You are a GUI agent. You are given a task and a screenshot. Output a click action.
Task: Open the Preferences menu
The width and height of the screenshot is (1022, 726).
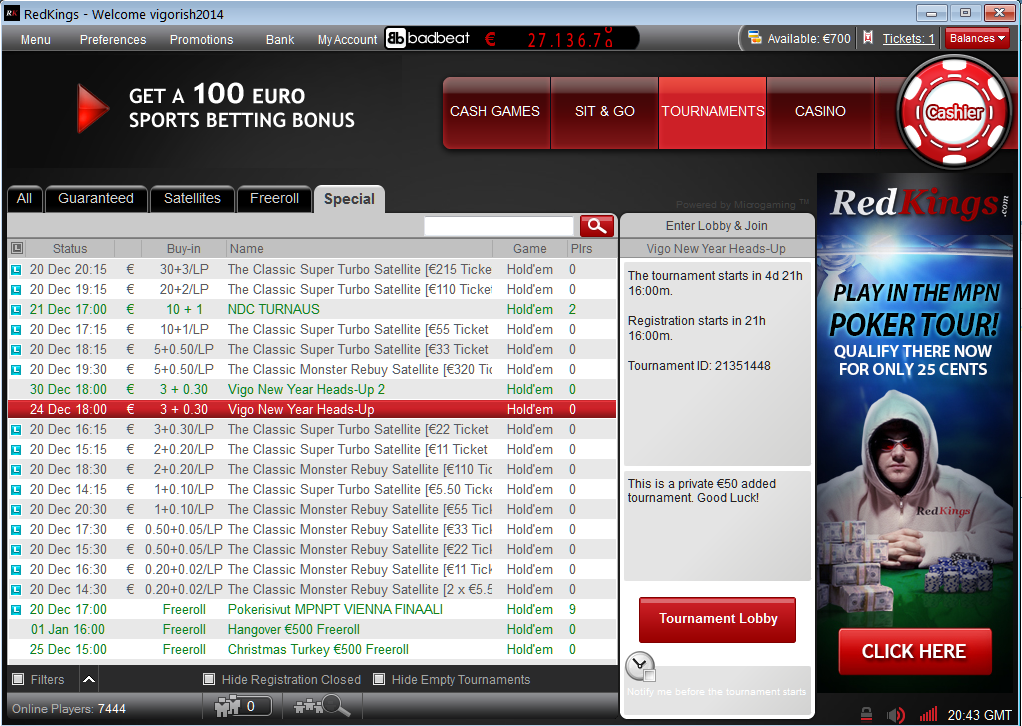(x=113, y=40)
